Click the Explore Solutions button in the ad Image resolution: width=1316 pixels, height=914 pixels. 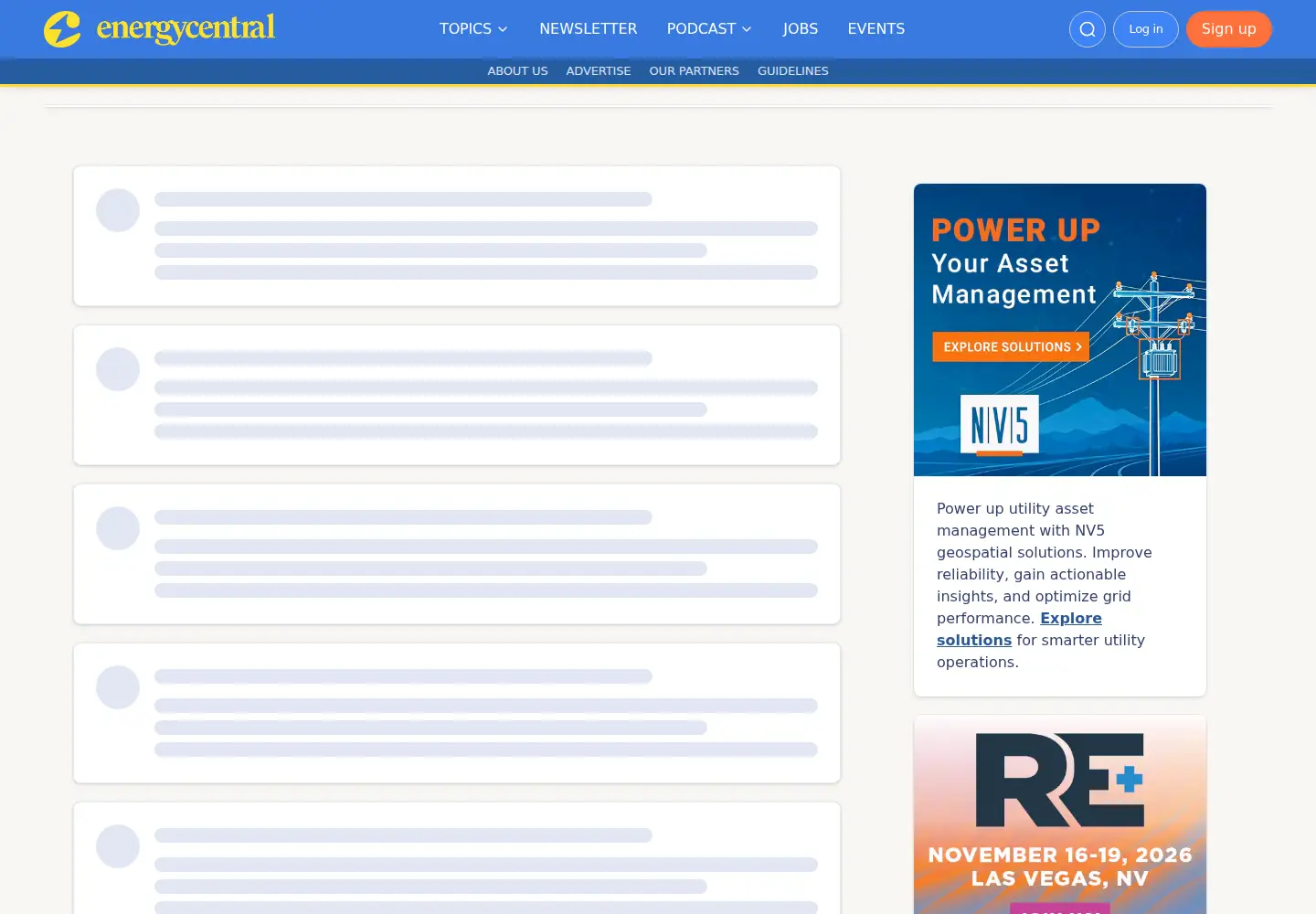point(1011,347)
